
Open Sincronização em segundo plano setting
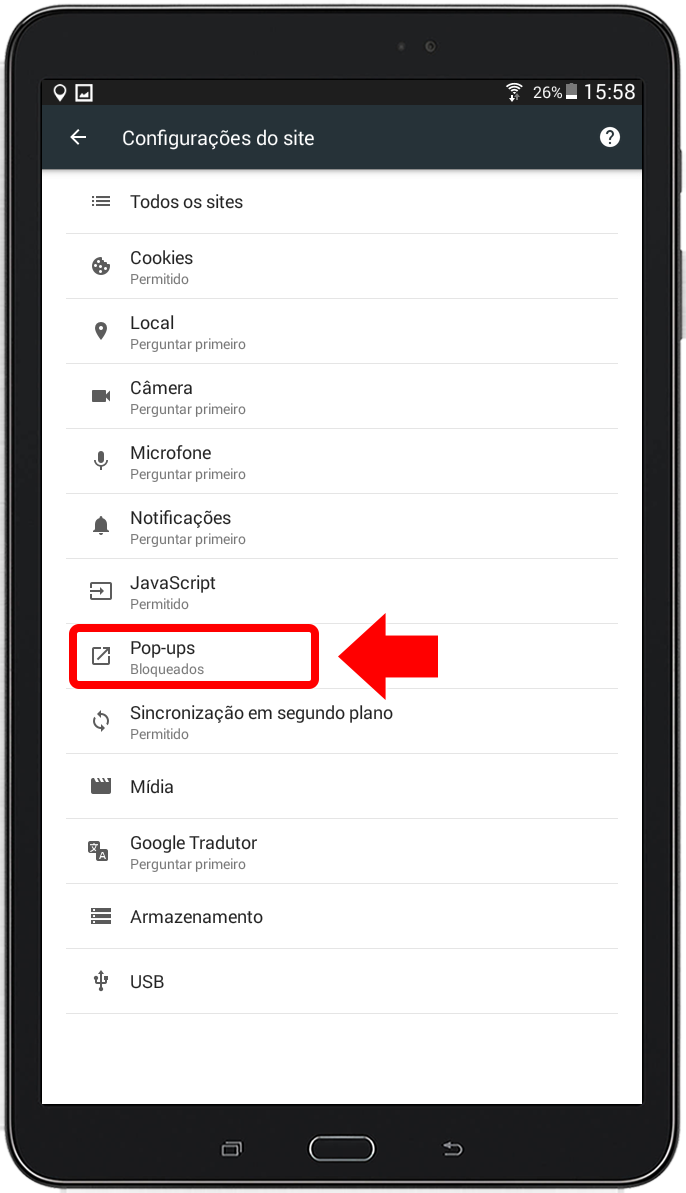[341, 722]
